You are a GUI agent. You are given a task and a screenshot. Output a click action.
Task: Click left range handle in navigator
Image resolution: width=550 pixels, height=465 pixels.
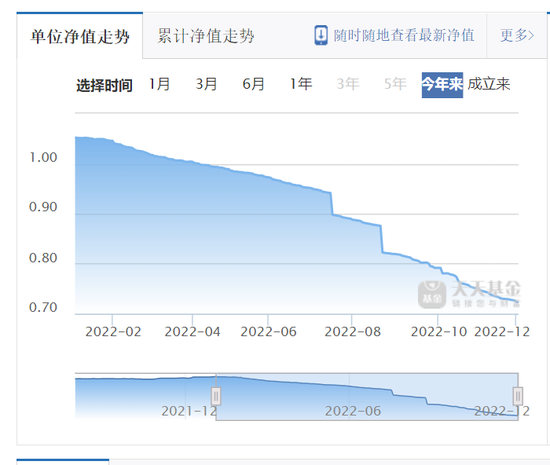[x=216, y=396]
